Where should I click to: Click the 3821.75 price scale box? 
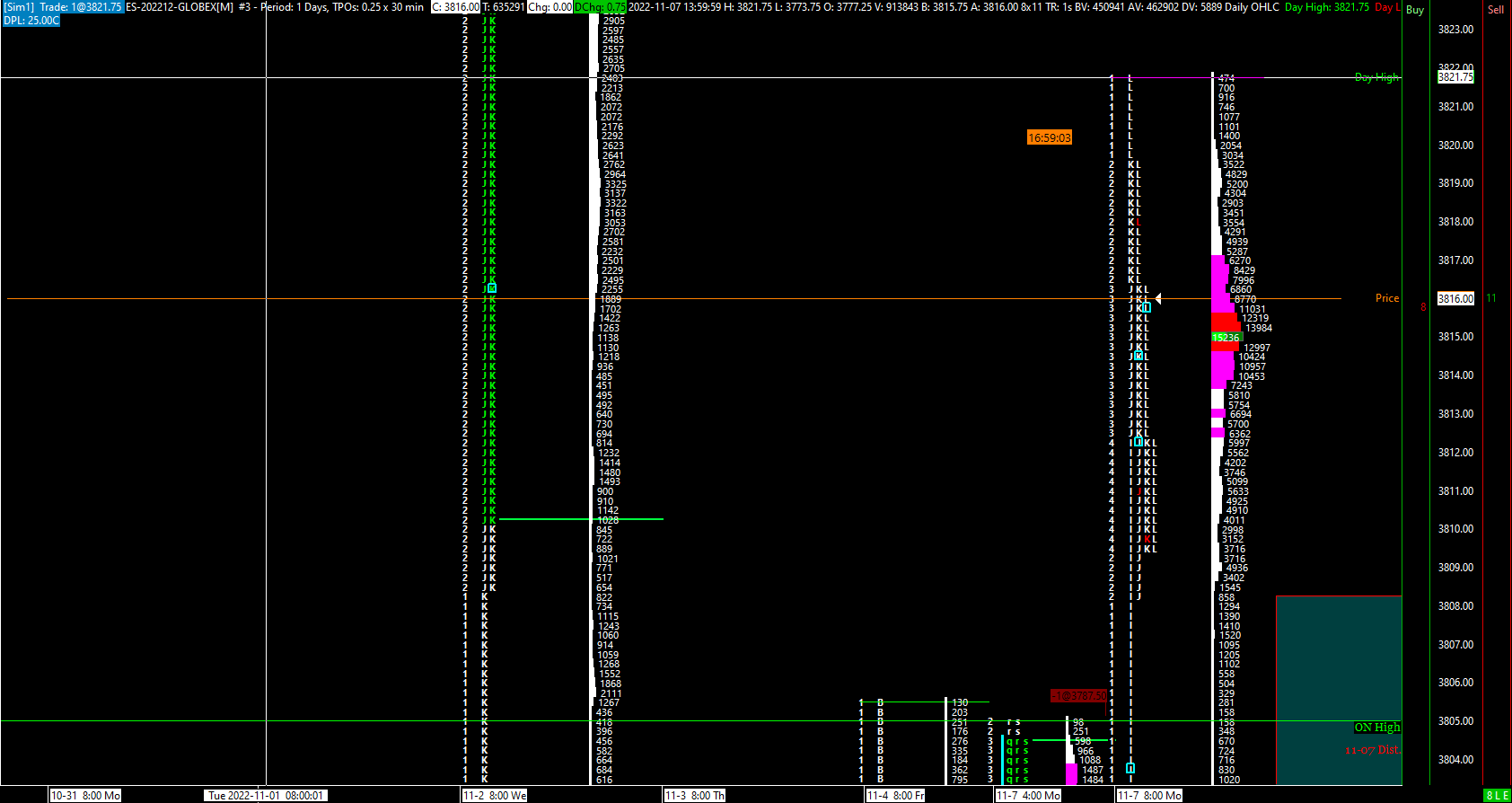(1455, 77)
